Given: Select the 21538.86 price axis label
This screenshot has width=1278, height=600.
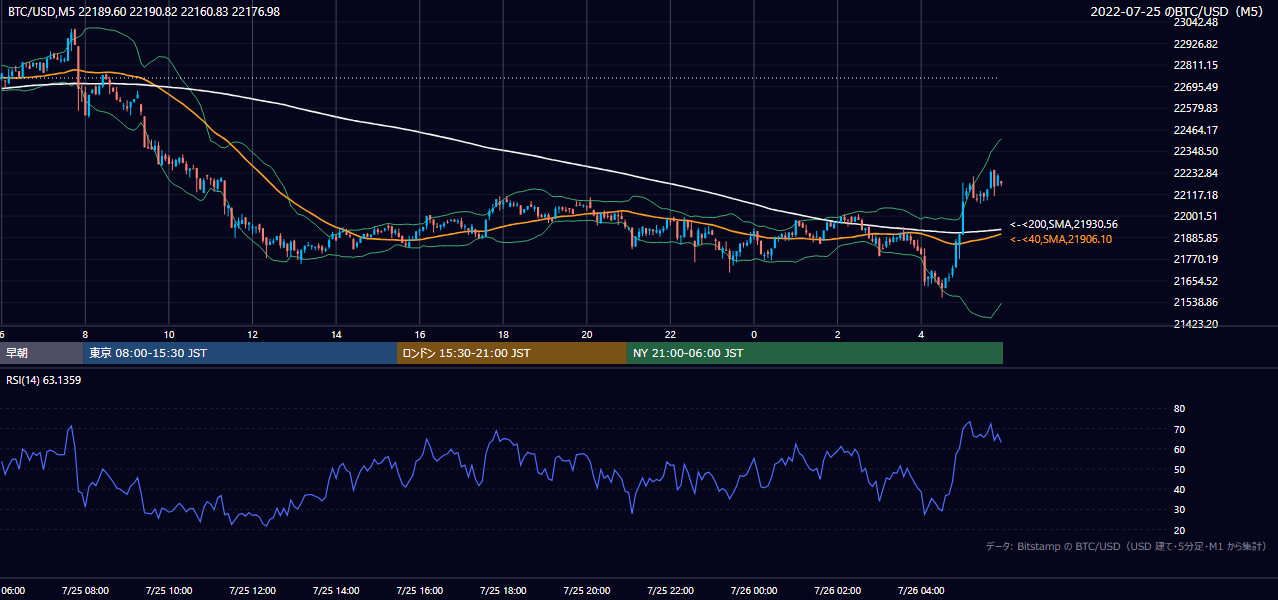Looking at the screenshot, I should pyautogui.click(x=1196, y=302).
